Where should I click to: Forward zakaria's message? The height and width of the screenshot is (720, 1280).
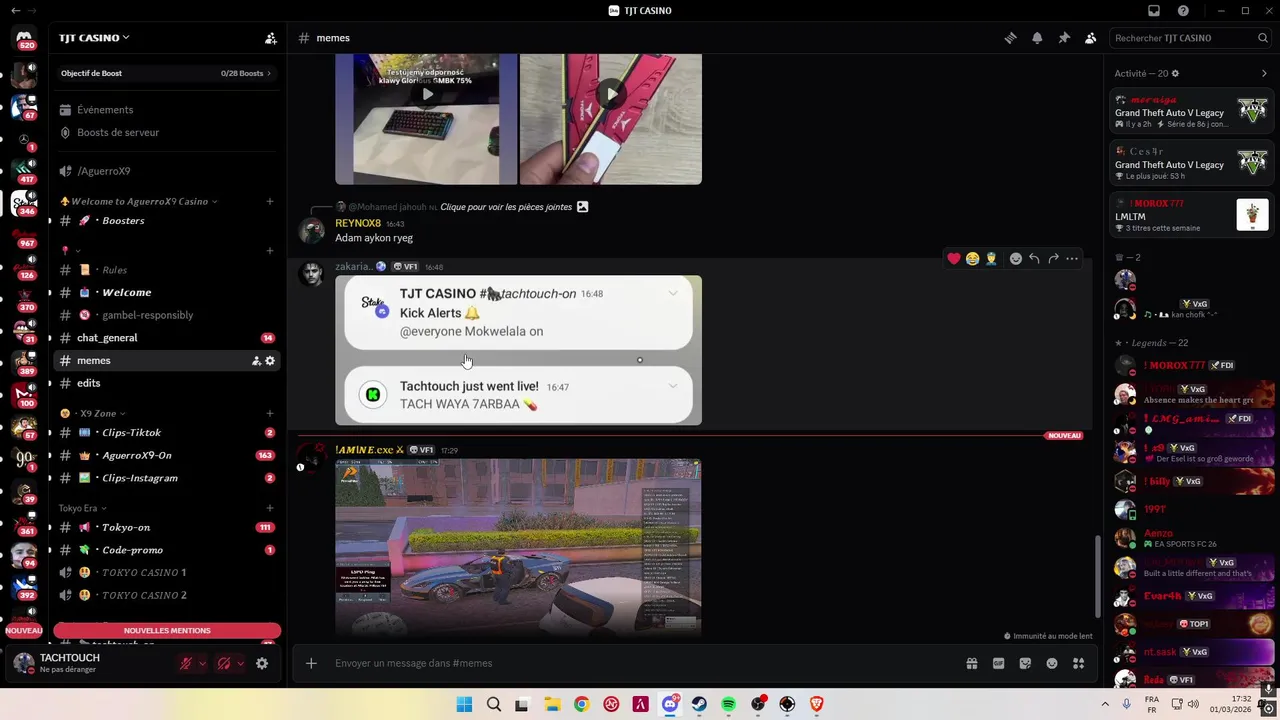point(1053,259)
